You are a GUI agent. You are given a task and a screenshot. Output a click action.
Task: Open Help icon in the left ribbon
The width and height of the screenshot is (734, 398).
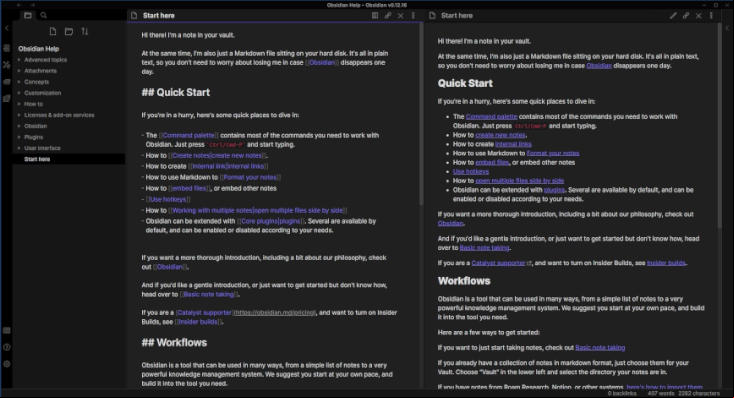tap(7, 347)
